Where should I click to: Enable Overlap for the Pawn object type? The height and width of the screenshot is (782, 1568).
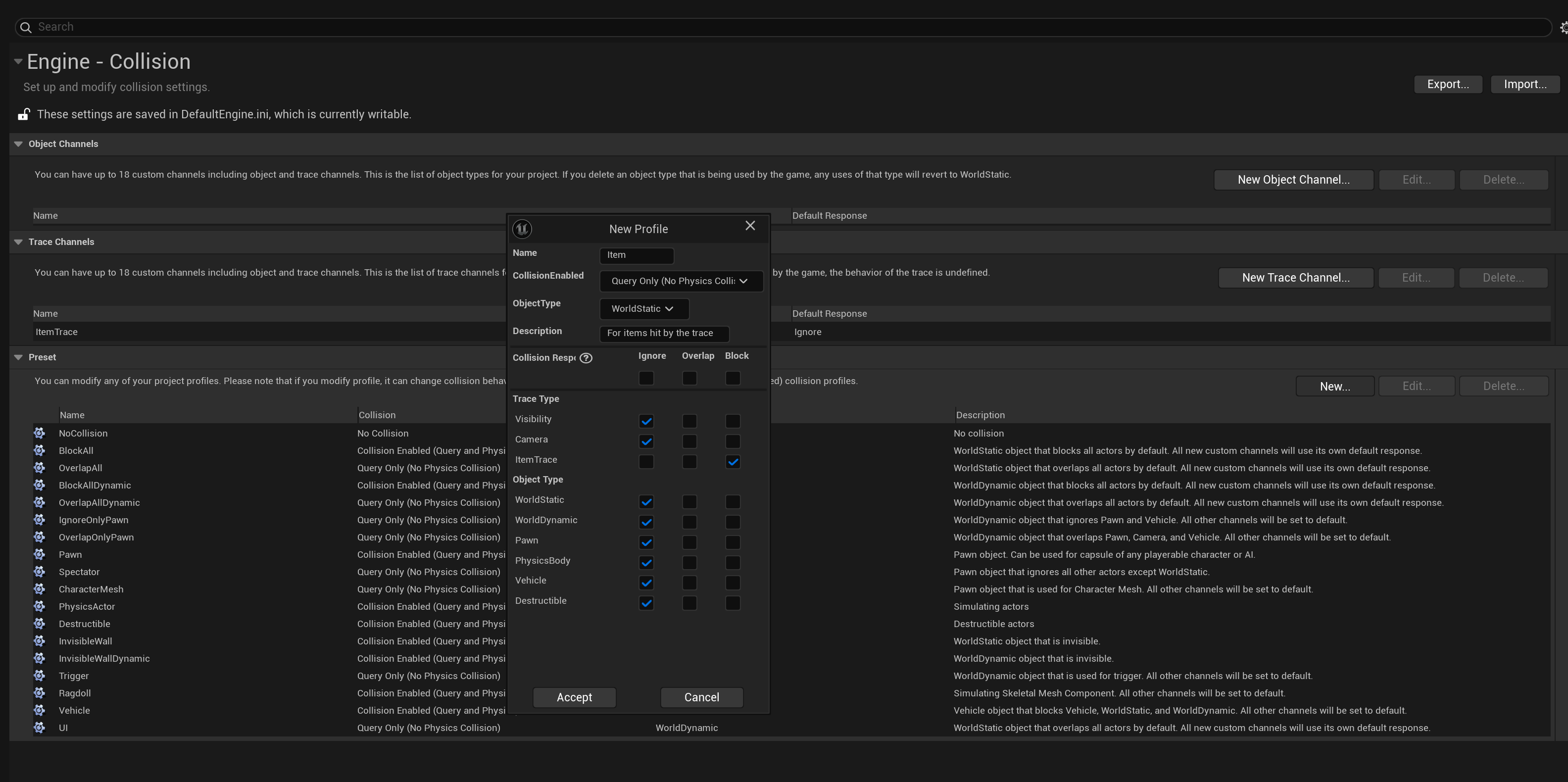[x=689, y=542]
